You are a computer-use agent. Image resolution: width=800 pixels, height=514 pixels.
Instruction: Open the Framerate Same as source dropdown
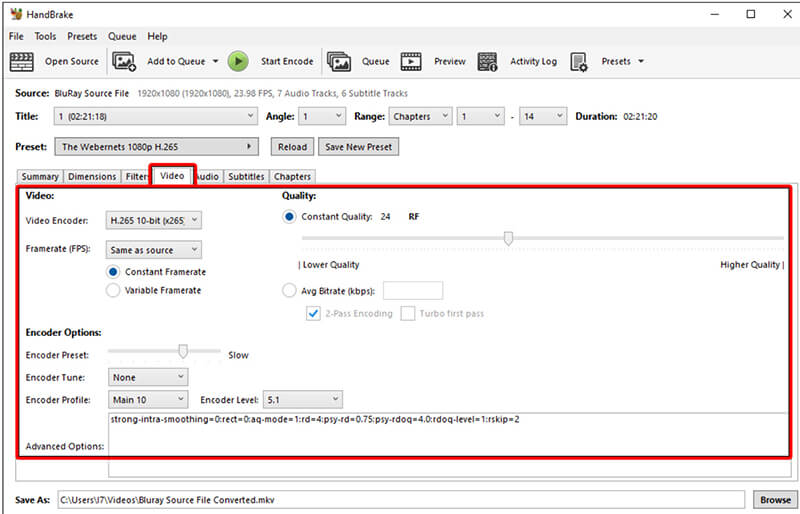(x=154, y=250)
